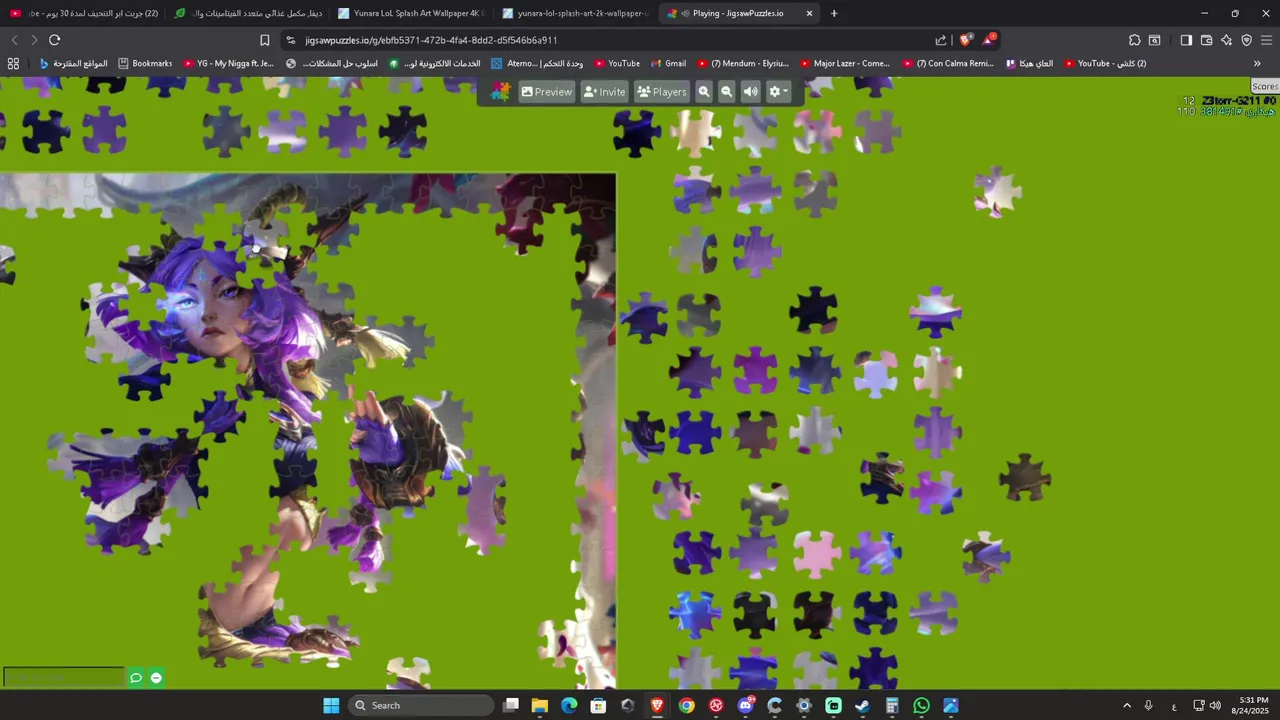1280x720 pixels.
Task: Open Discord from taskbar
Action: (745, 705)
